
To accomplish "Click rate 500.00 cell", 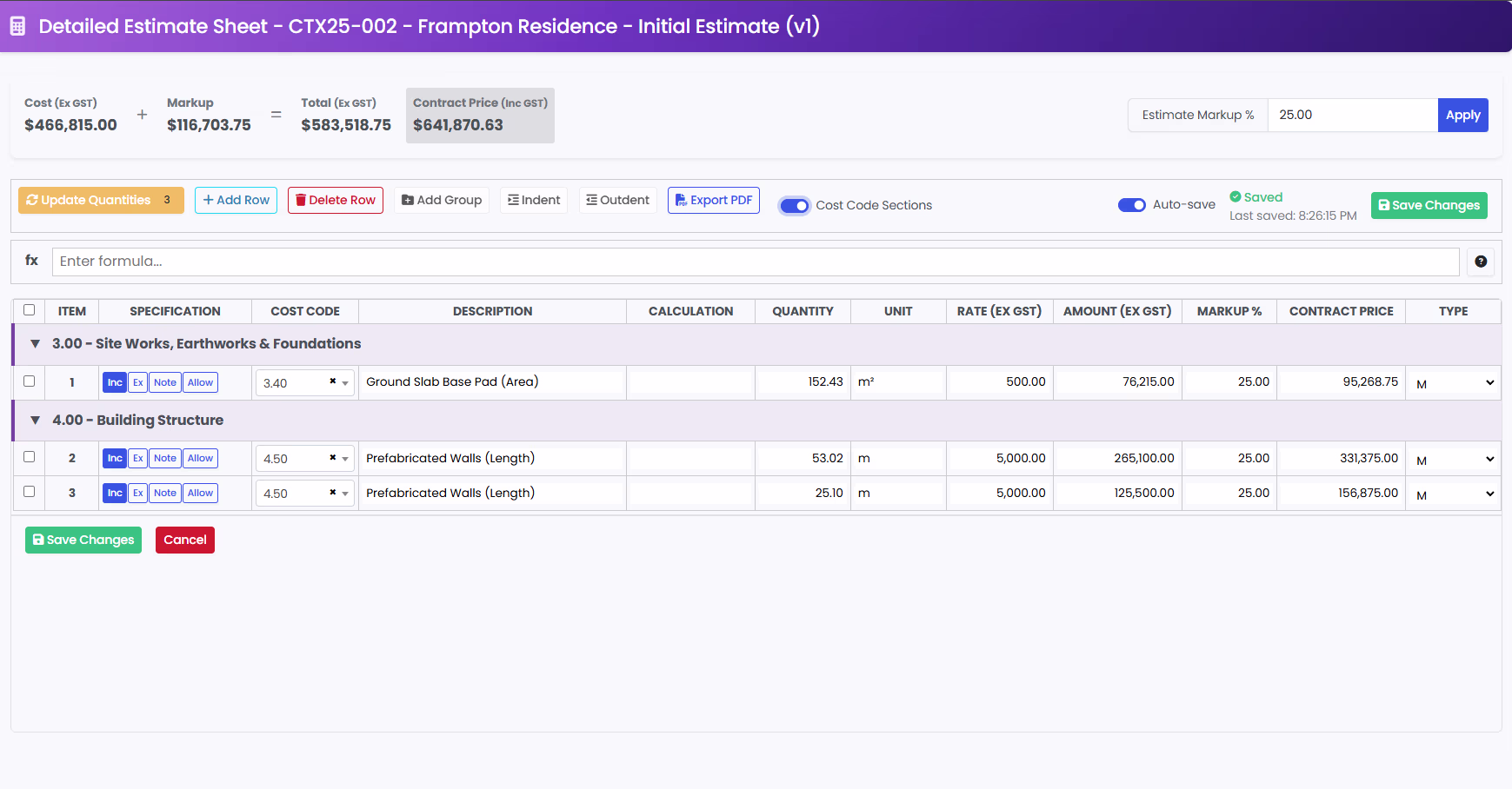I will (x=1000, y=381).
